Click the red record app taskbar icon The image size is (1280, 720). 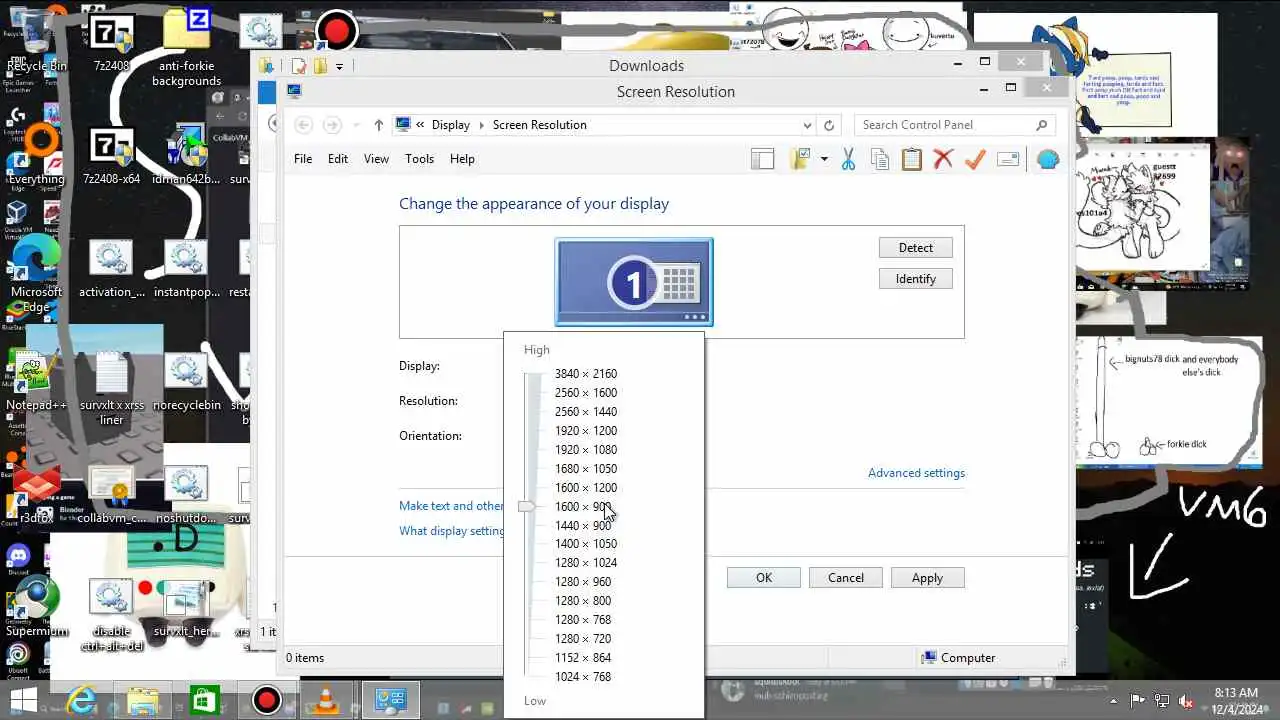pyautogui.click(x=266, y=700)
